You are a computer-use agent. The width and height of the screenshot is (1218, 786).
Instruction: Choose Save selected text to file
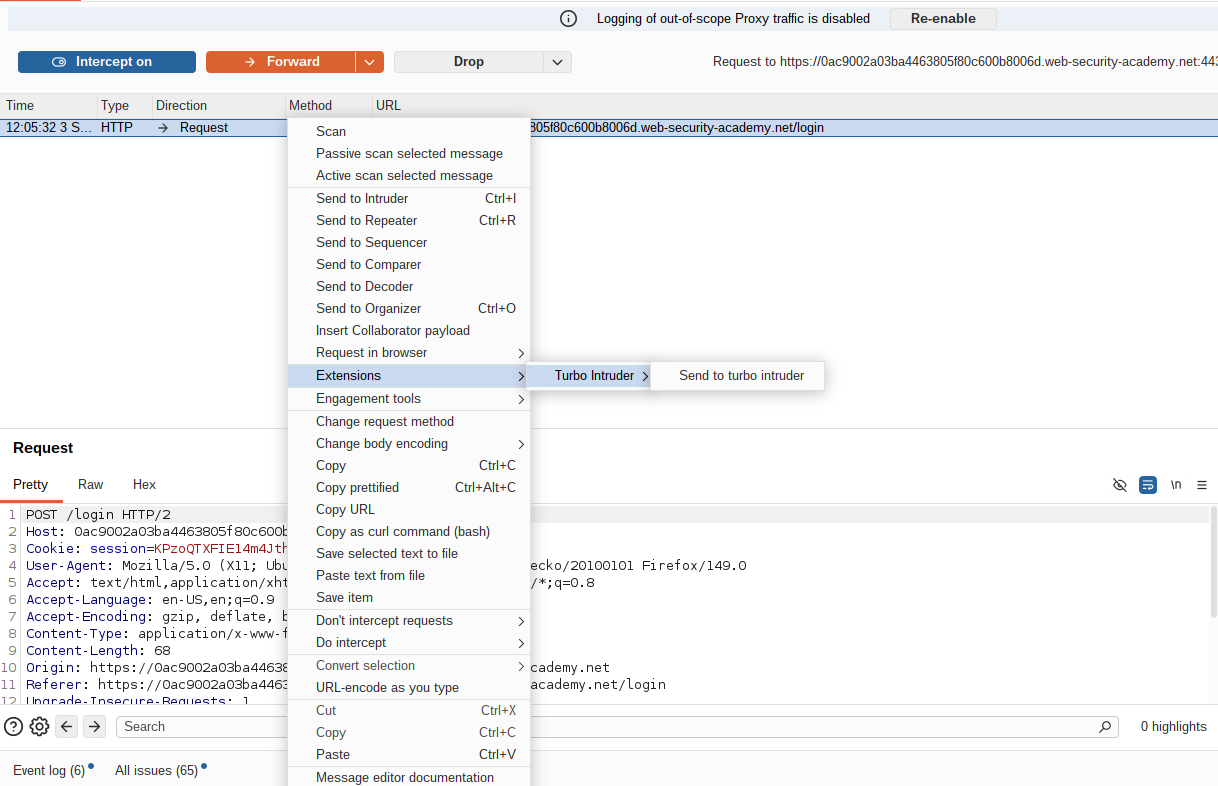pyautogui.click(x=409, y=553)
